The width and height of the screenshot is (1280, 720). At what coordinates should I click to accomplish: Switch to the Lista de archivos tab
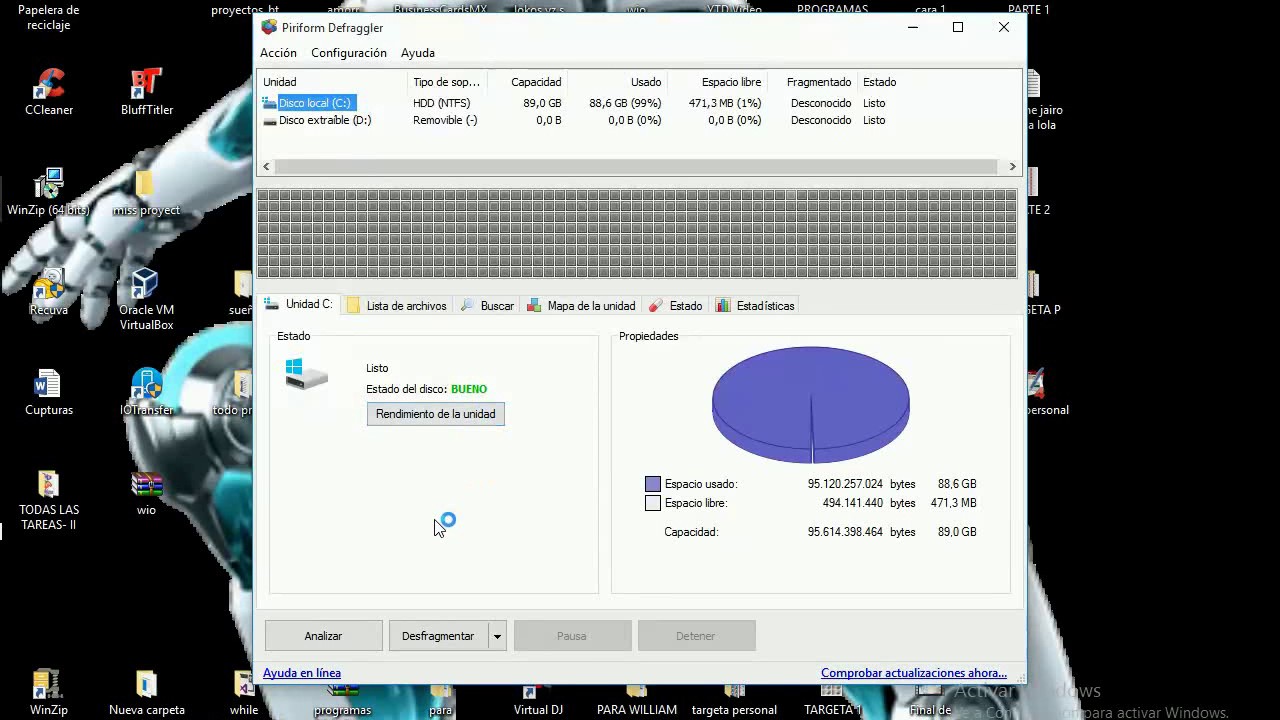(x=397, y=306)
